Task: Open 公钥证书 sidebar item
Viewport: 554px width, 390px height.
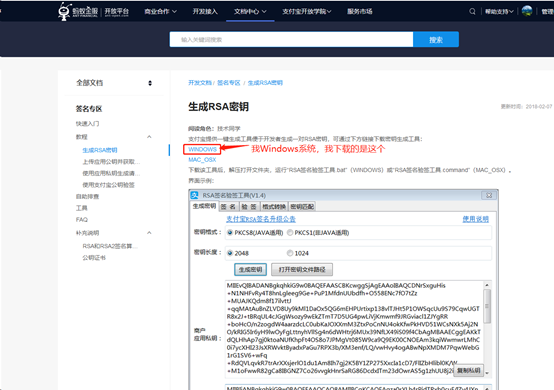Action: click(x=94, y=258)
